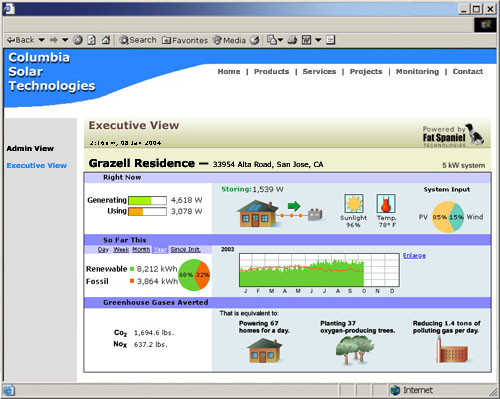
Task: Open the Services navigation link
Action: pos(319,71)
